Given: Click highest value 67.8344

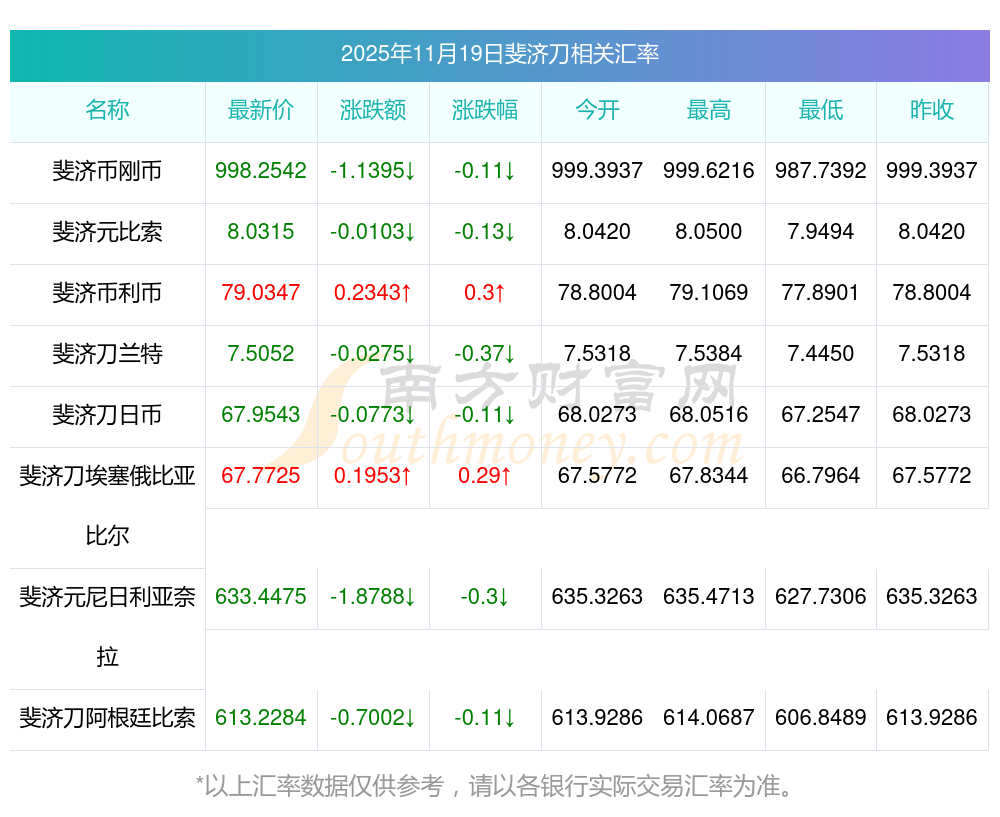Looking at the screenshot, I should point(709,476).
